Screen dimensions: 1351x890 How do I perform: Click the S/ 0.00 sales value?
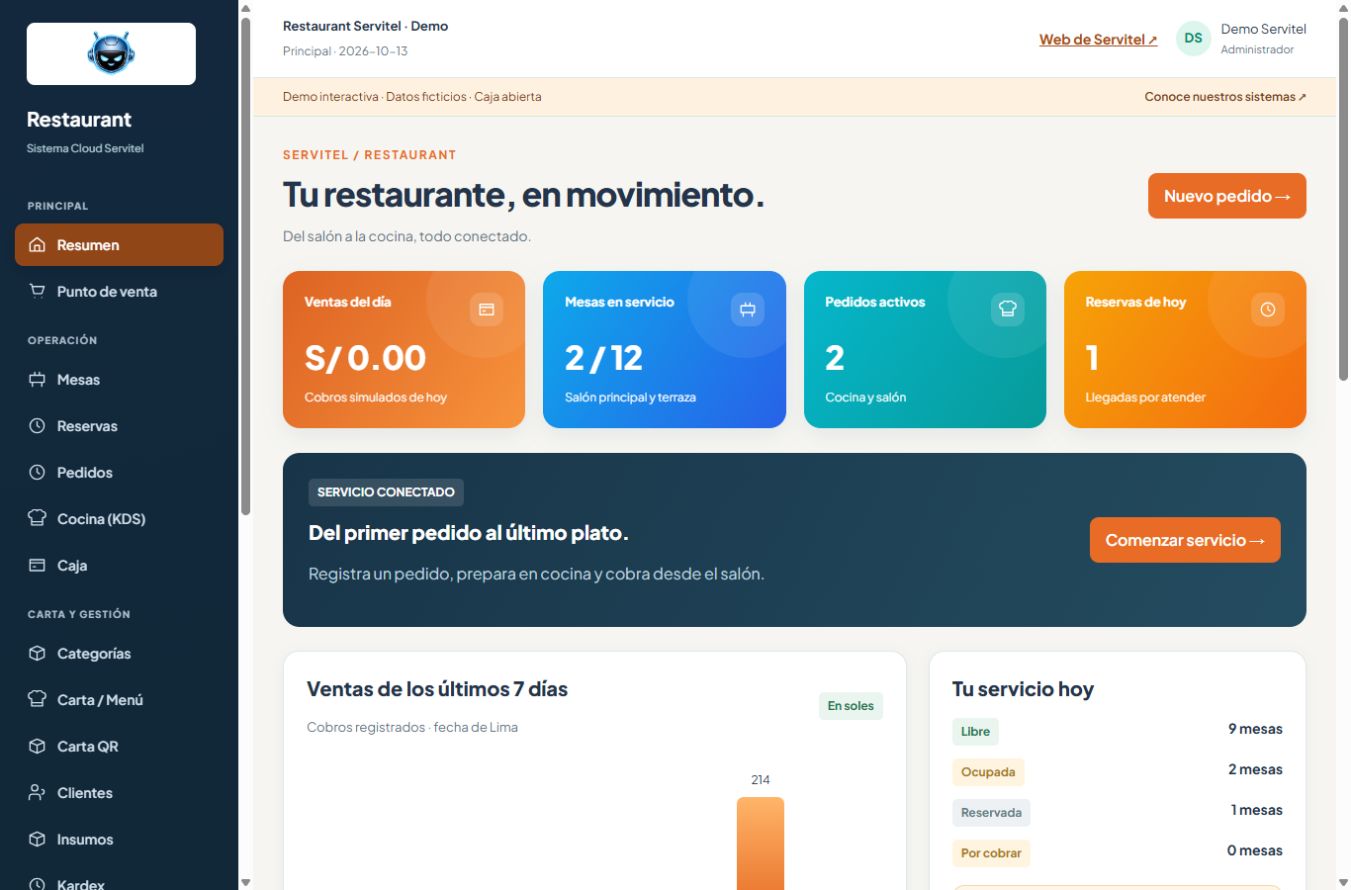point(365,357)
